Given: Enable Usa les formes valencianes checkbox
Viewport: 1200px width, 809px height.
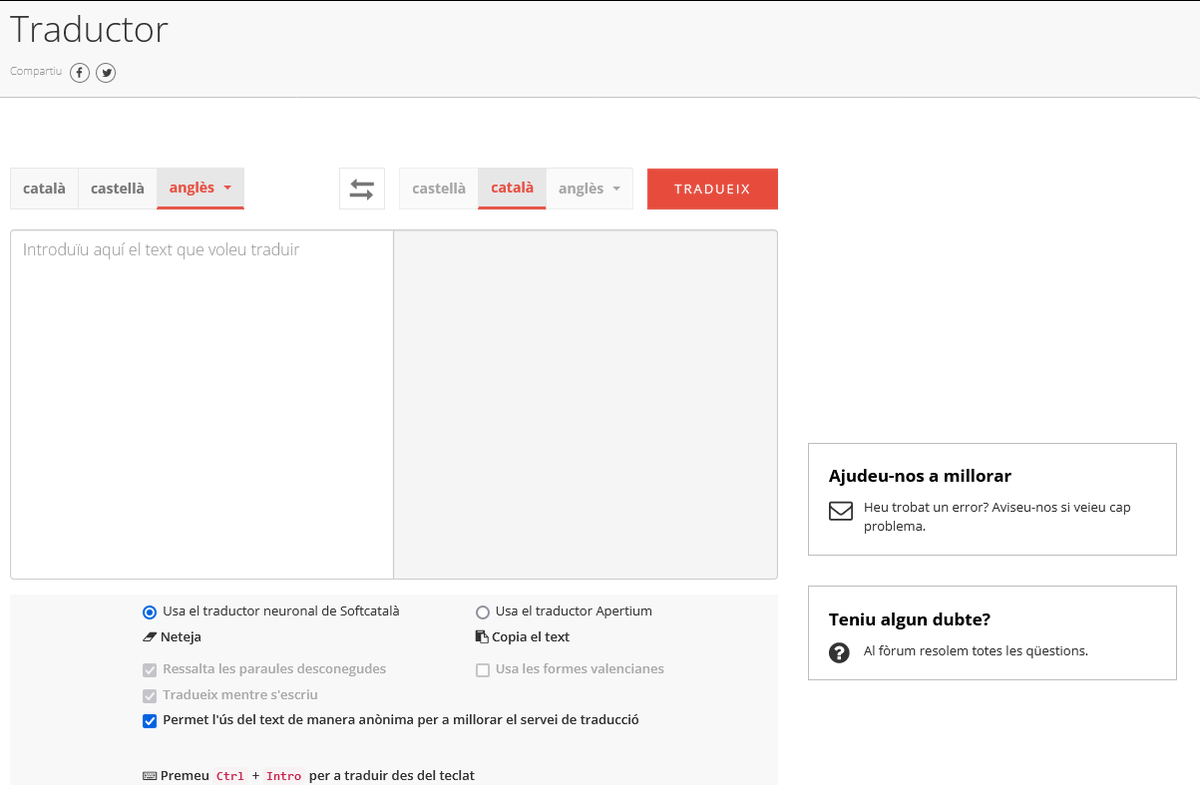Looking at the screenshot, I should (x=483, y=669).
